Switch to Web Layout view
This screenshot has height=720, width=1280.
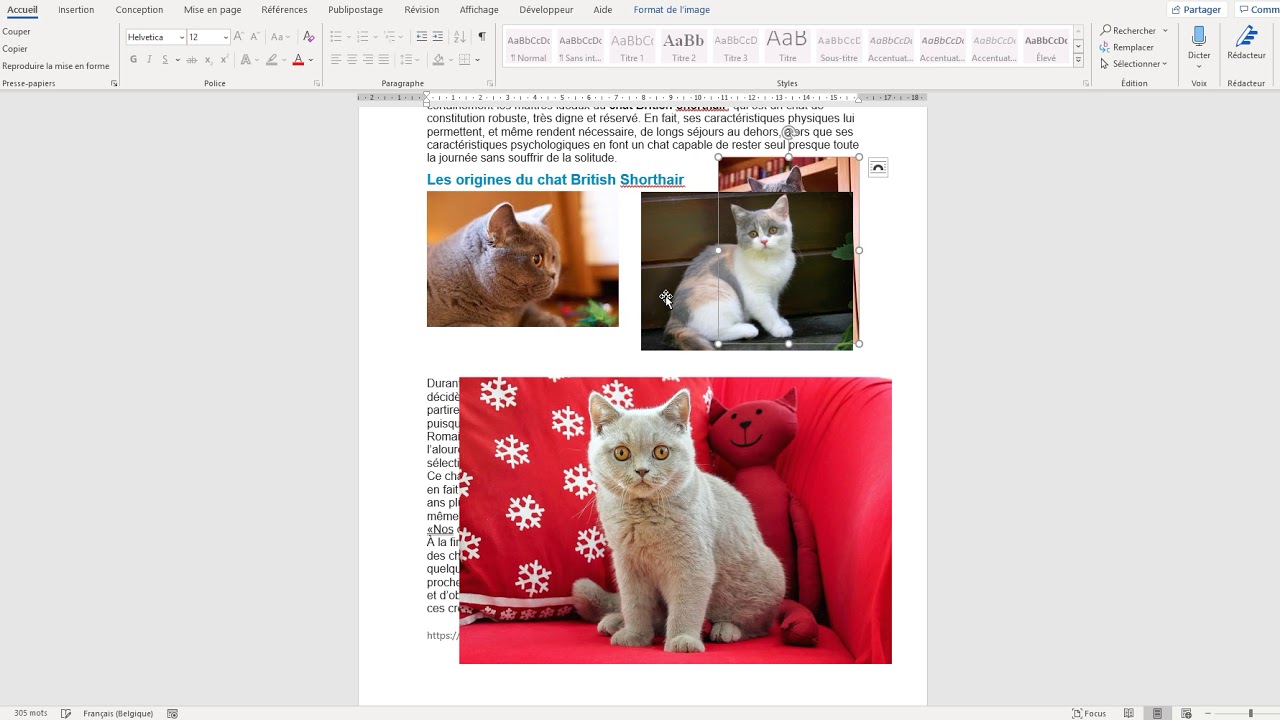(1186, 713)
